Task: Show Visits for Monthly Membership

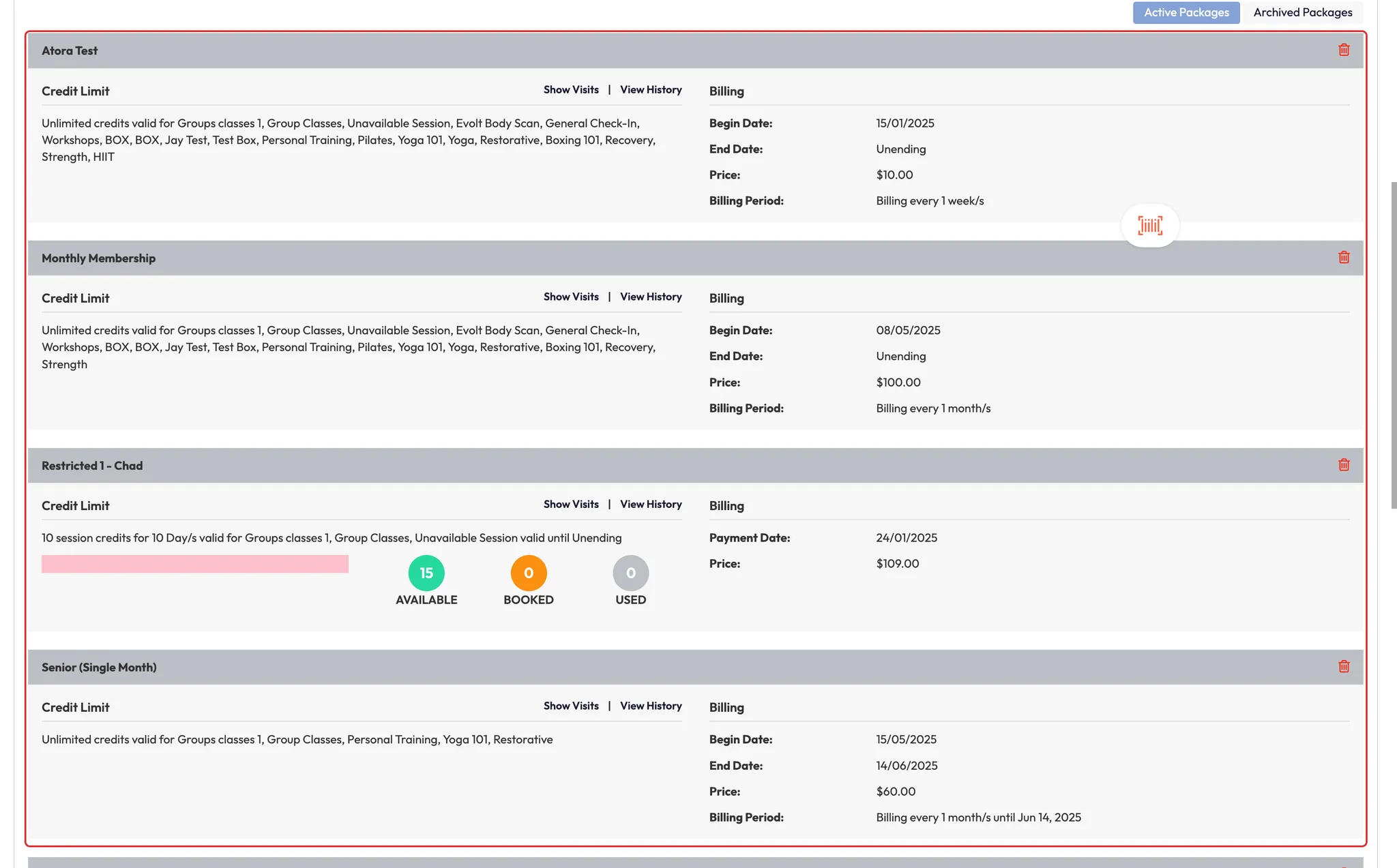Action: pos(571,297)
